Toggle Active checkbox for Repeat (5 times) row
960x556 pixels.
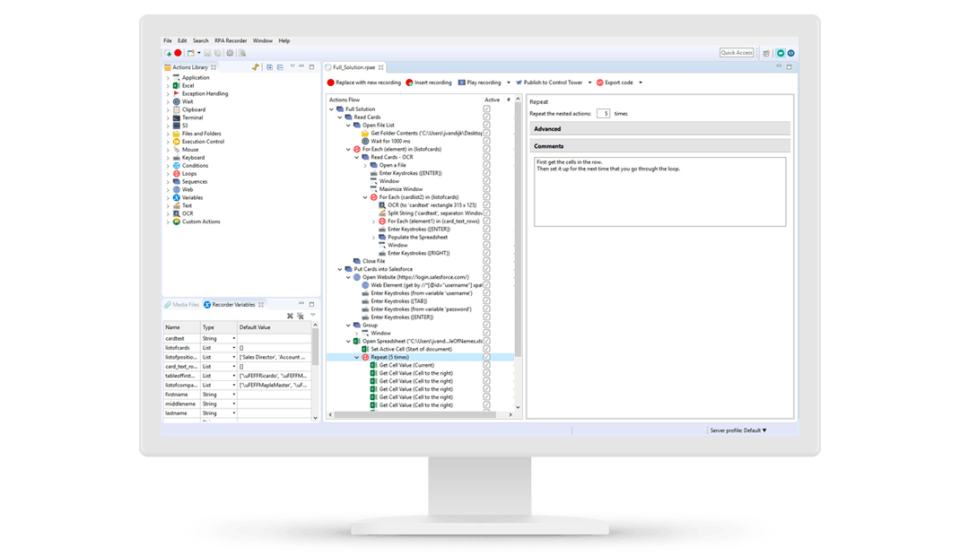tap(487, 357)
